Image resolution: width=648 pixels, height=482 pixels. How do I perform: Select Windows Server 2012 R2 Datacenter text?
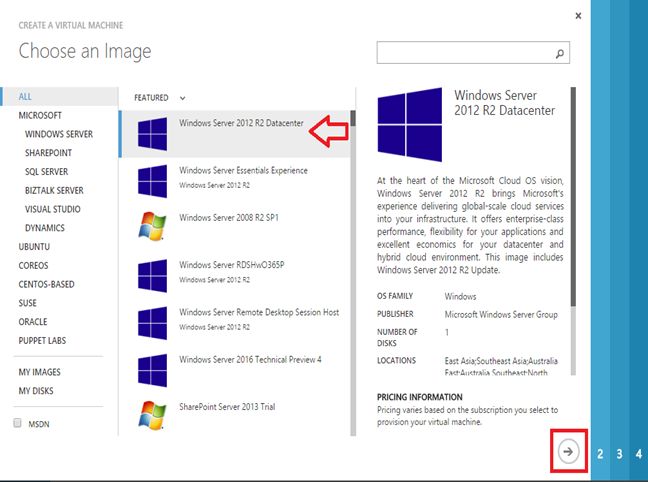(x=241, y=123)
